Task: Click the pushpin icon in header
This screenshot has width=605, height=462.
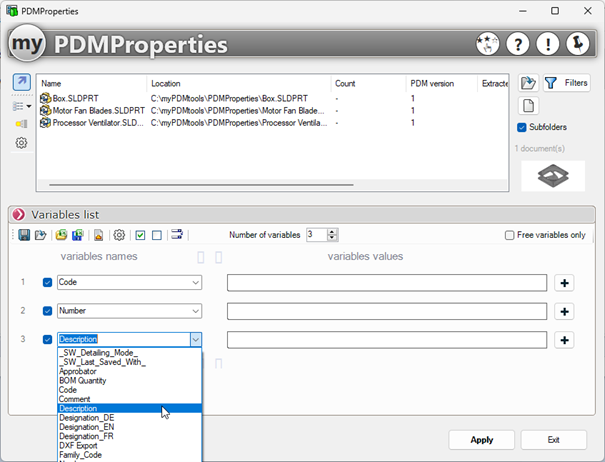Action: (578, 44)
